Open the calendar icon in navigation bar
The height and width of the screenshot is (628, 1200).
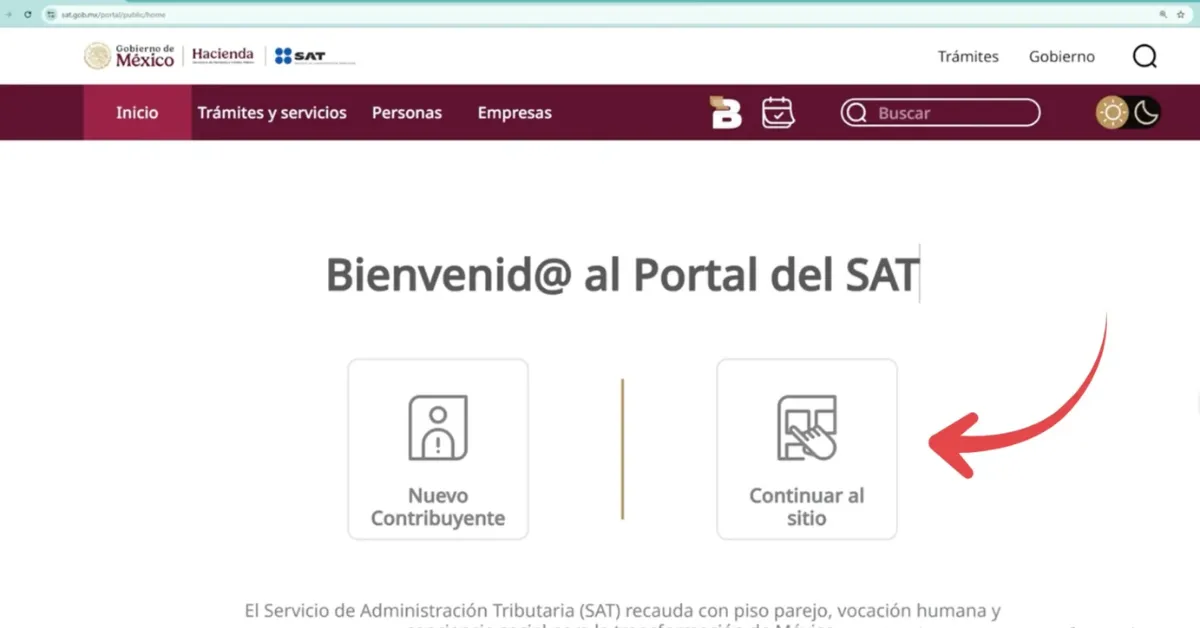[777, 113]
